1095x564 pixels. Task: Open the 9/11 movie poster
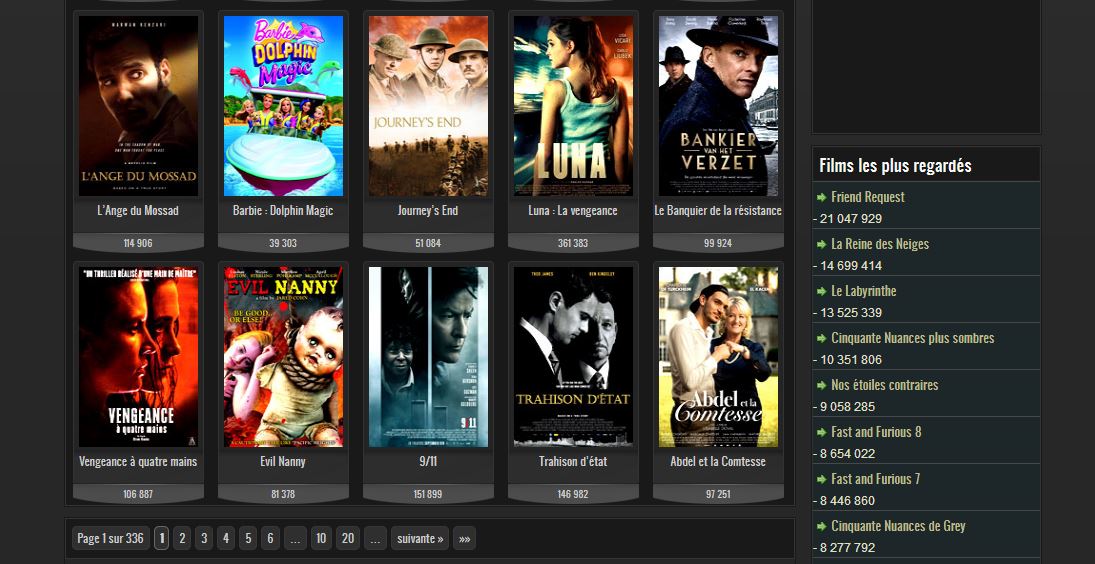(428, 357)
